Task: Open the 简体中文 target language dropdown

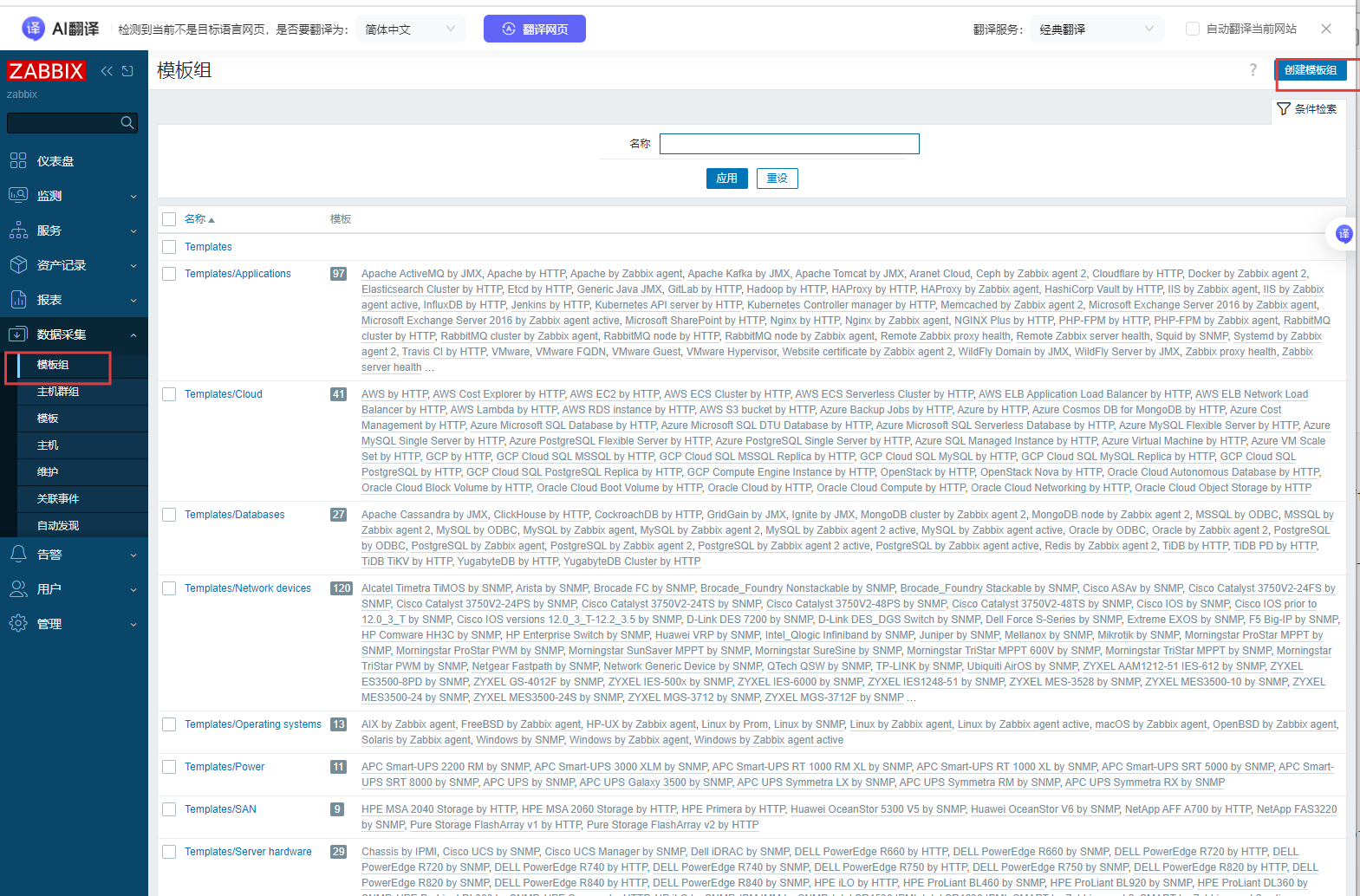Action: click(x=411, y=29)
